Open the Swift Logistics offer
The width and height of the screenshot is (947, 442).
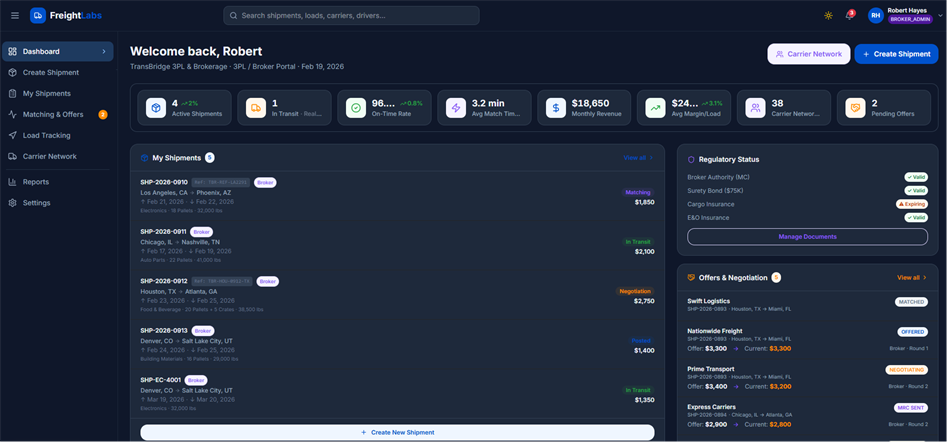(807, 304)
